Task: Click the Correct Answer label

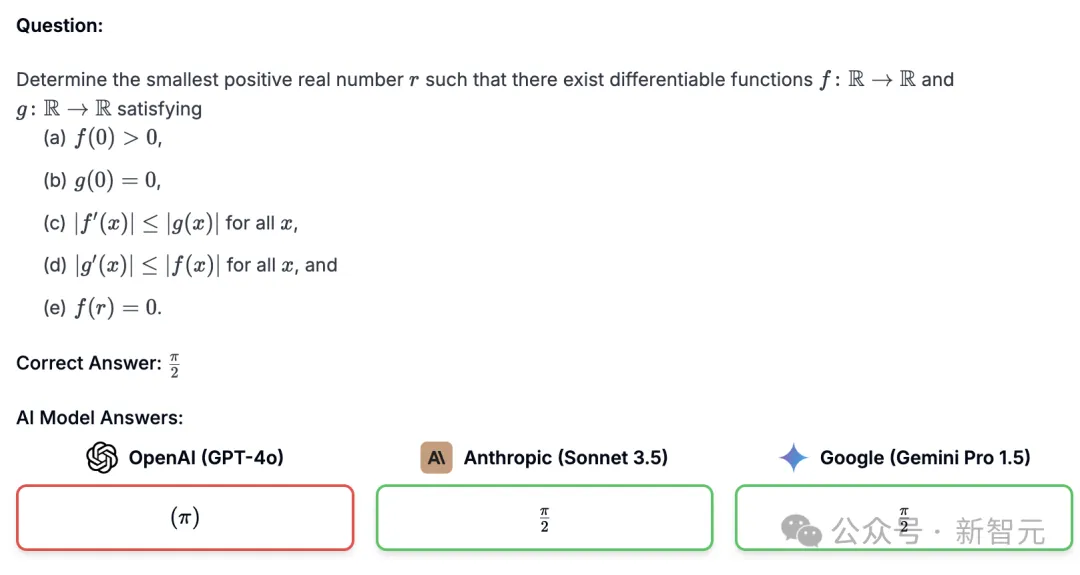Action: click(89, 363)
